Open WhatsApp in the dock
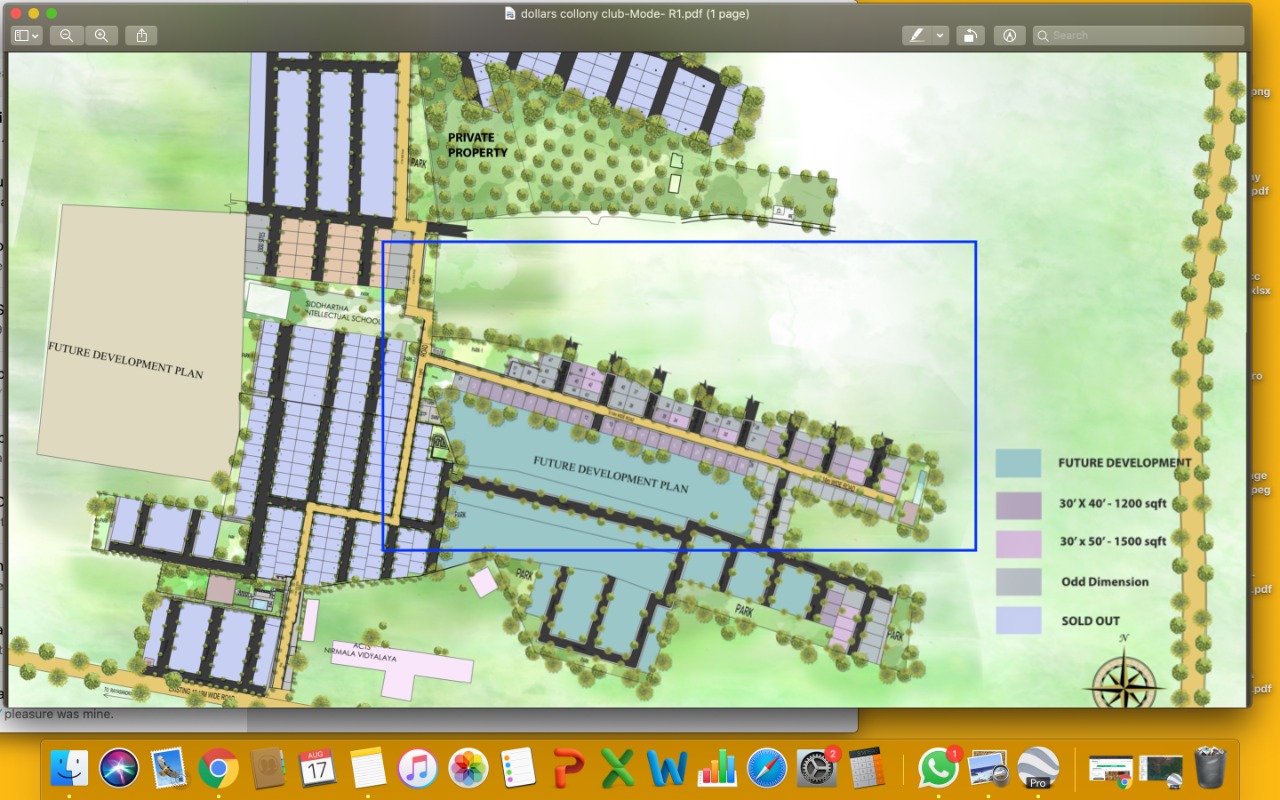Screen dimensions: 1280x800 point(938,768)
